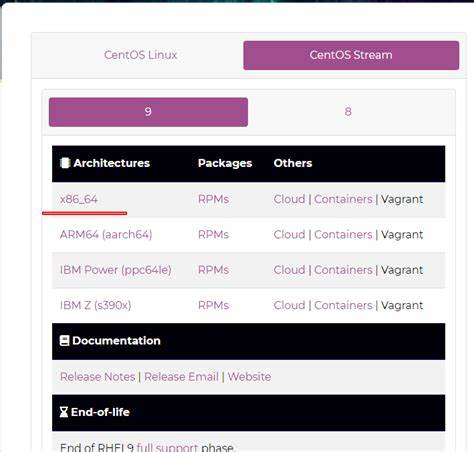Open Cloud link in x86_64 row
The image size is (474, 452).
point(289,199)
